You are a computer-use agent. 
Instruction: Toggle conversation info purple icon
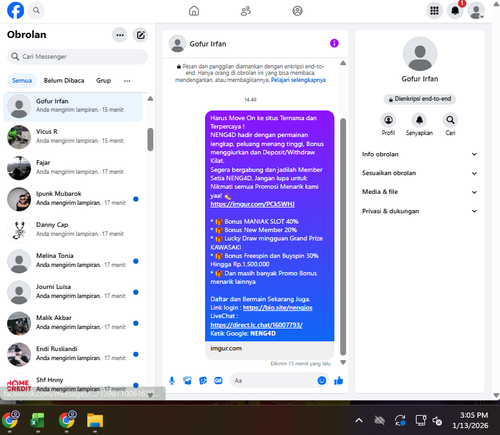(x=334, y=43)
